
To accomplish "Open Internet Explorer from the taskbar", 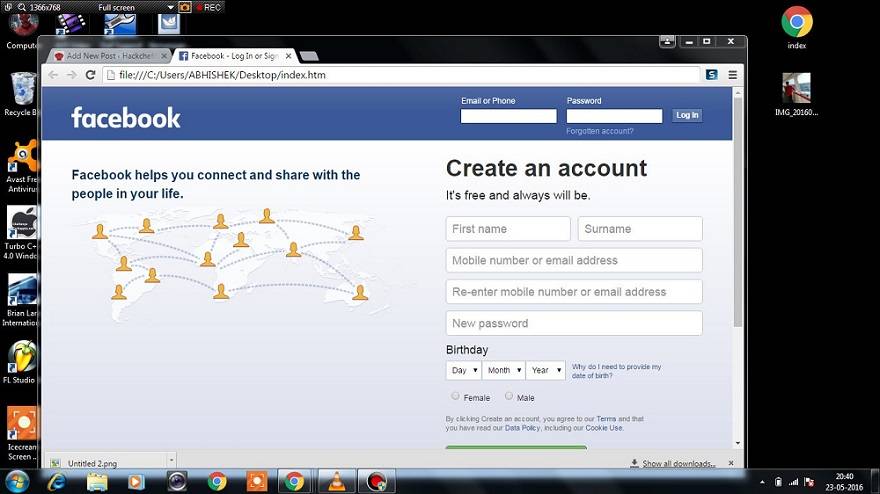I will click(x=57, y=482).
